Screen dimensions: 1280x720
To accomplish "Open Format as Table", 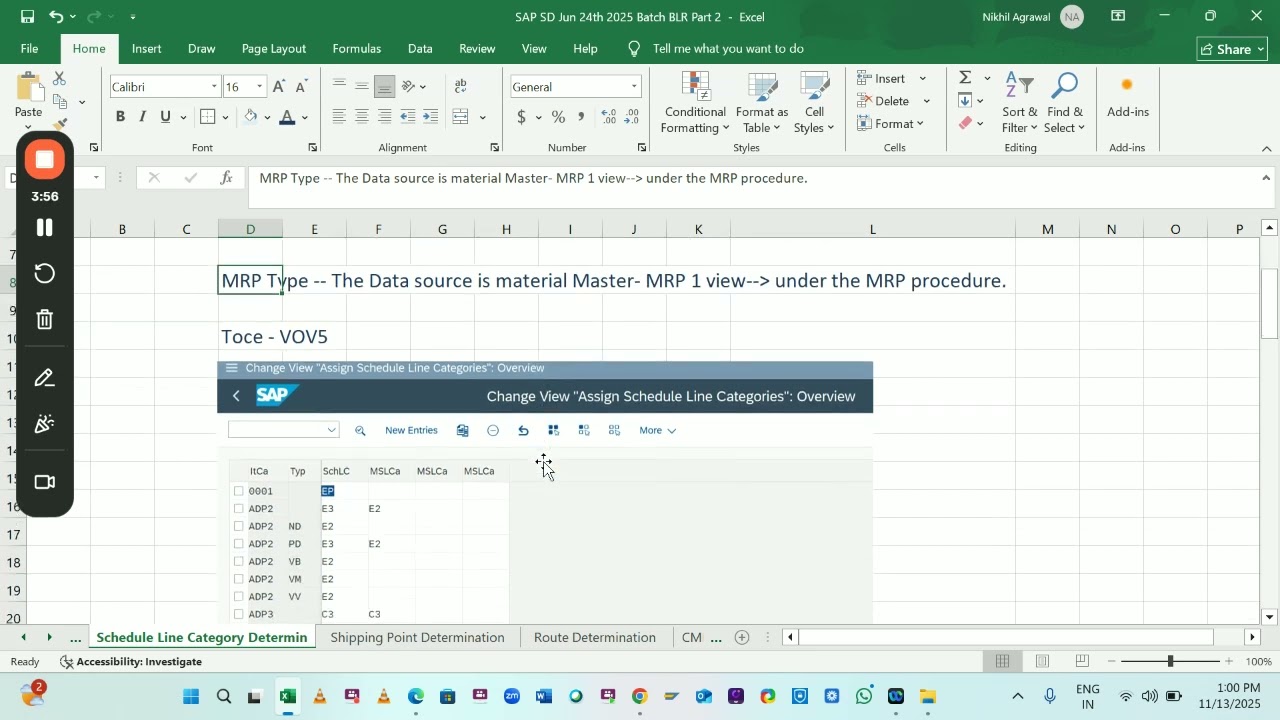I will click(x=762, y=103).
